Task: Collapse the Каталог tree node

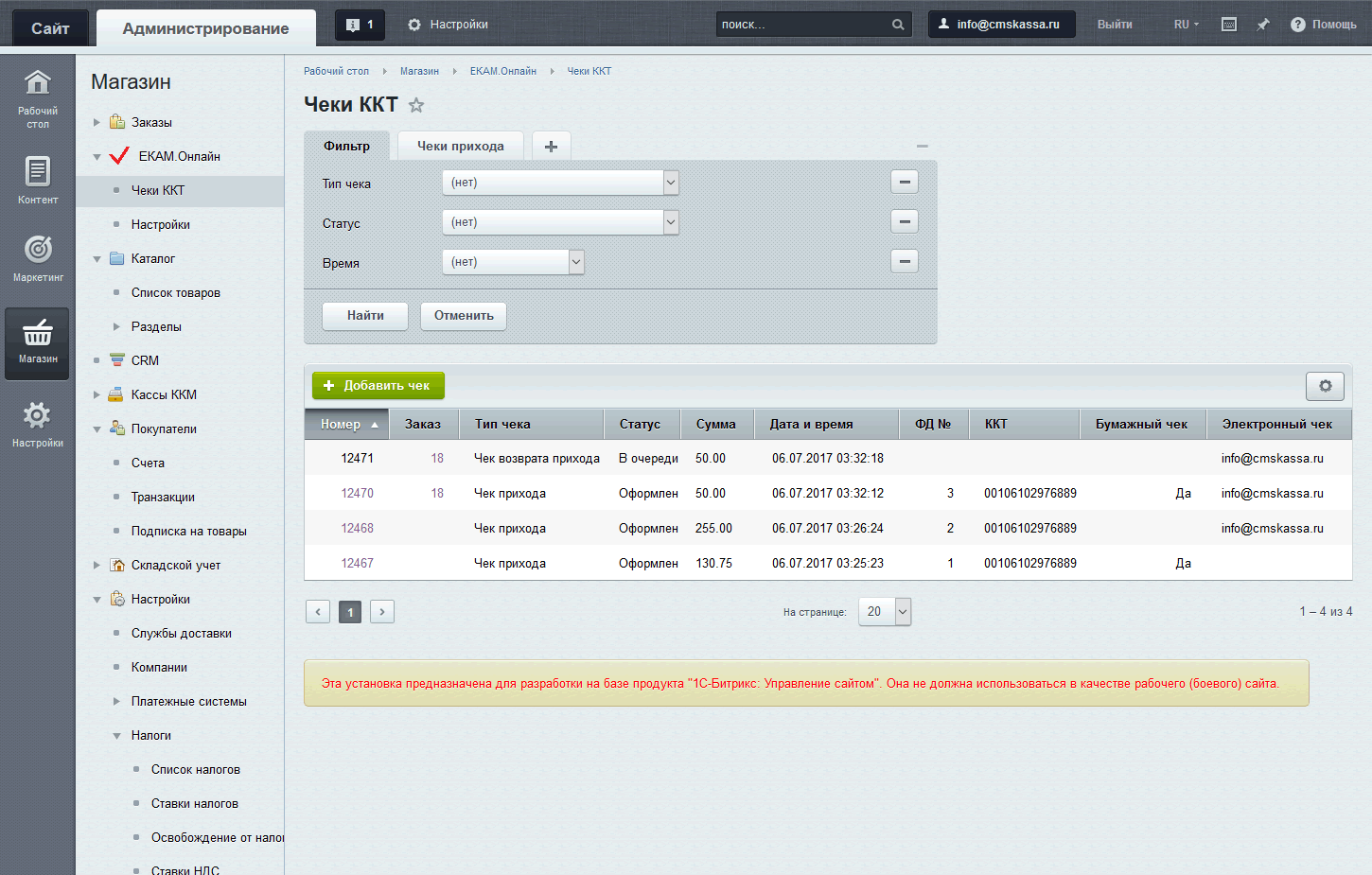Action: coord(97,258)
